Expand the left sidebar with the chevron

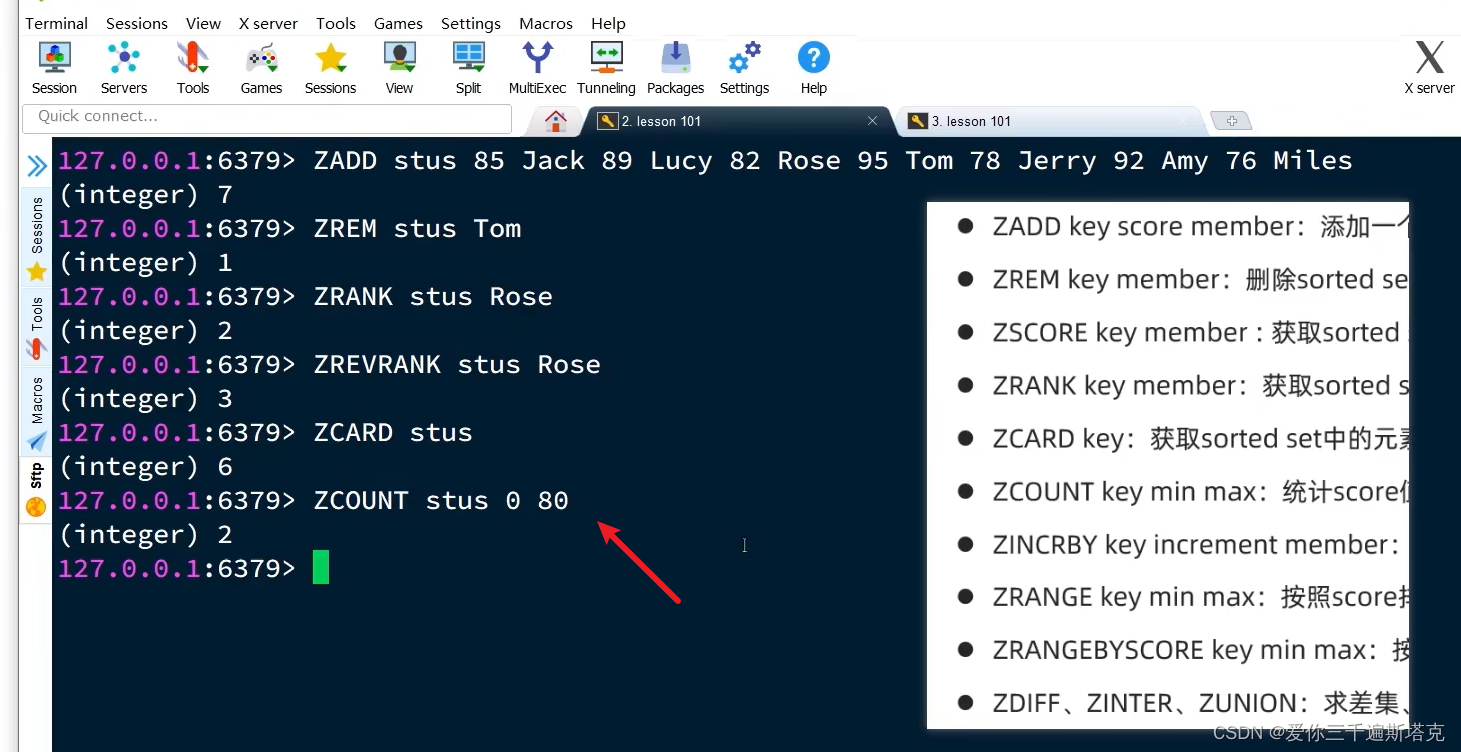click(x=36, y=164)
